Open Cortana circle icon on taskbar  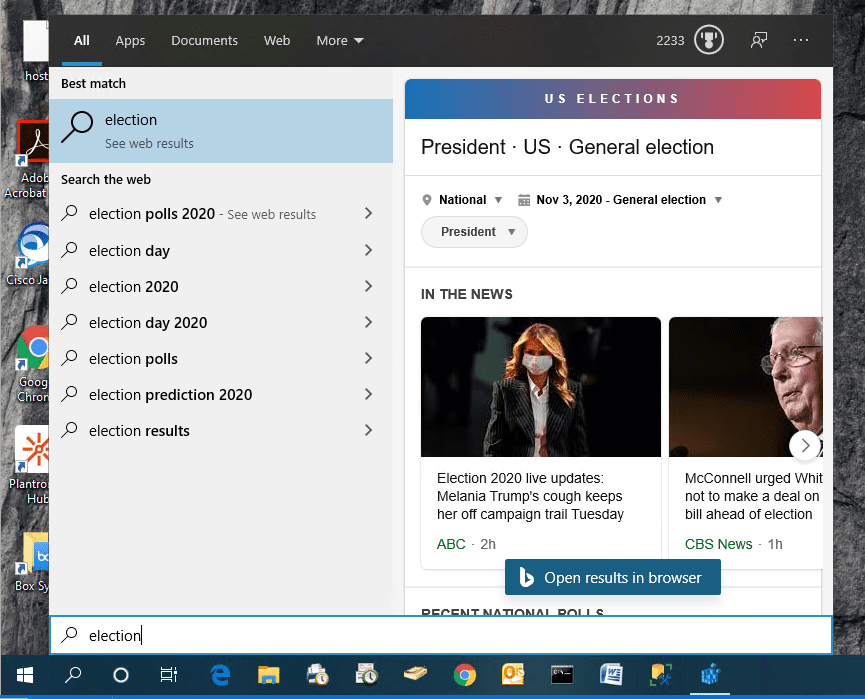pyautogui.click(x=121, y=675)
